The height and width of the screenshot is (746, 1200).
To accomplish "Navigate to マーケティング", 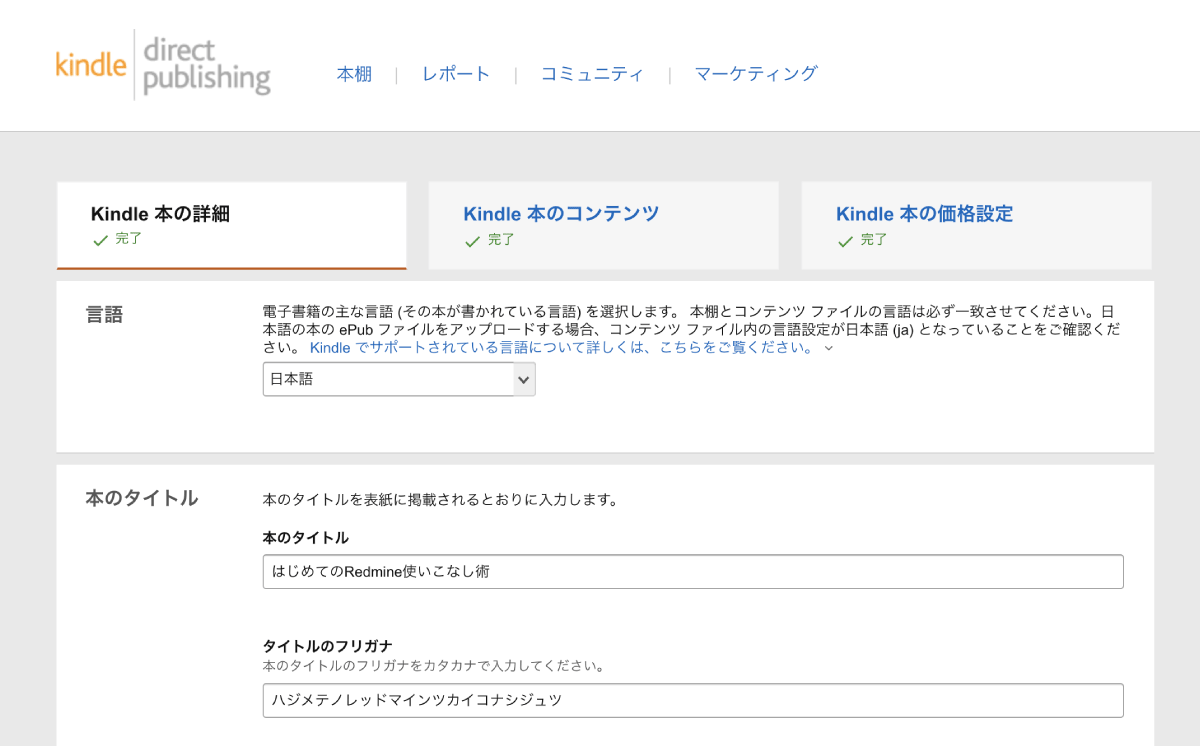I will (x=756, y=74).
